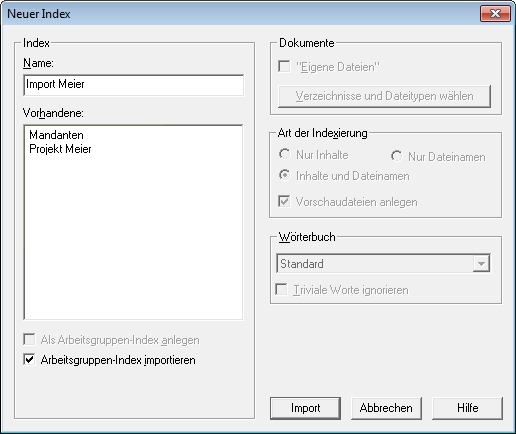Open help via the Hilfe button
The height and width of the screenshot is (434, 516).
(x=467, y=408)
